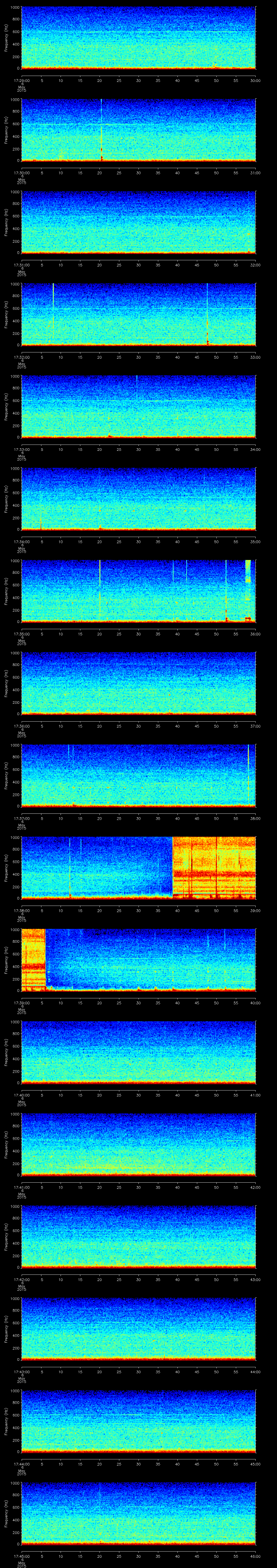This screenshot has height=1568, width=277.
Task: Click the 17:34:00 time label
Action: (21, 542)
